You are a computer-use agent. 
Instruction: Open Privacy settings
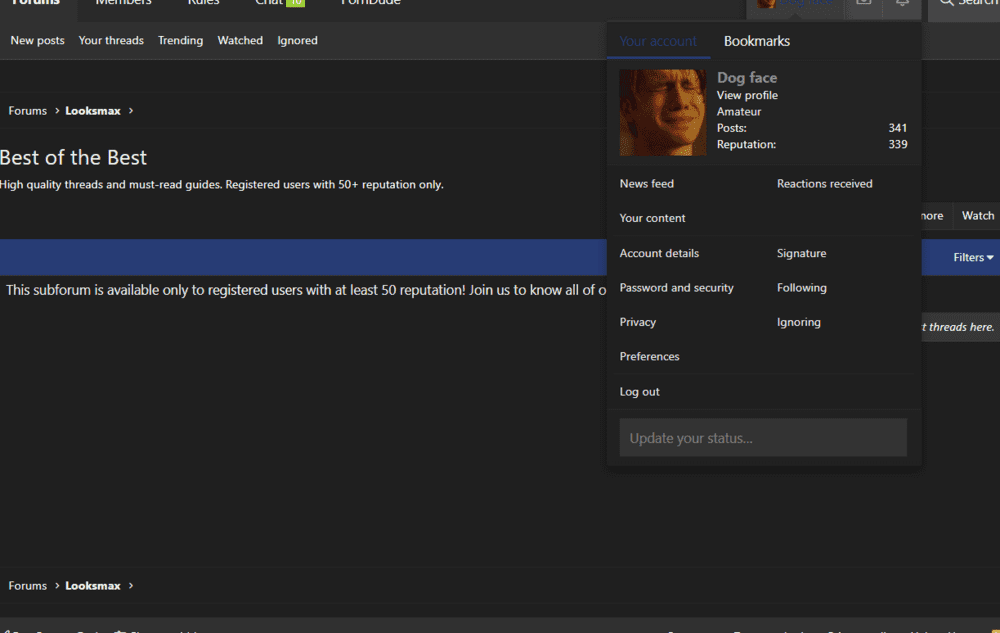(x=637, y=322)
